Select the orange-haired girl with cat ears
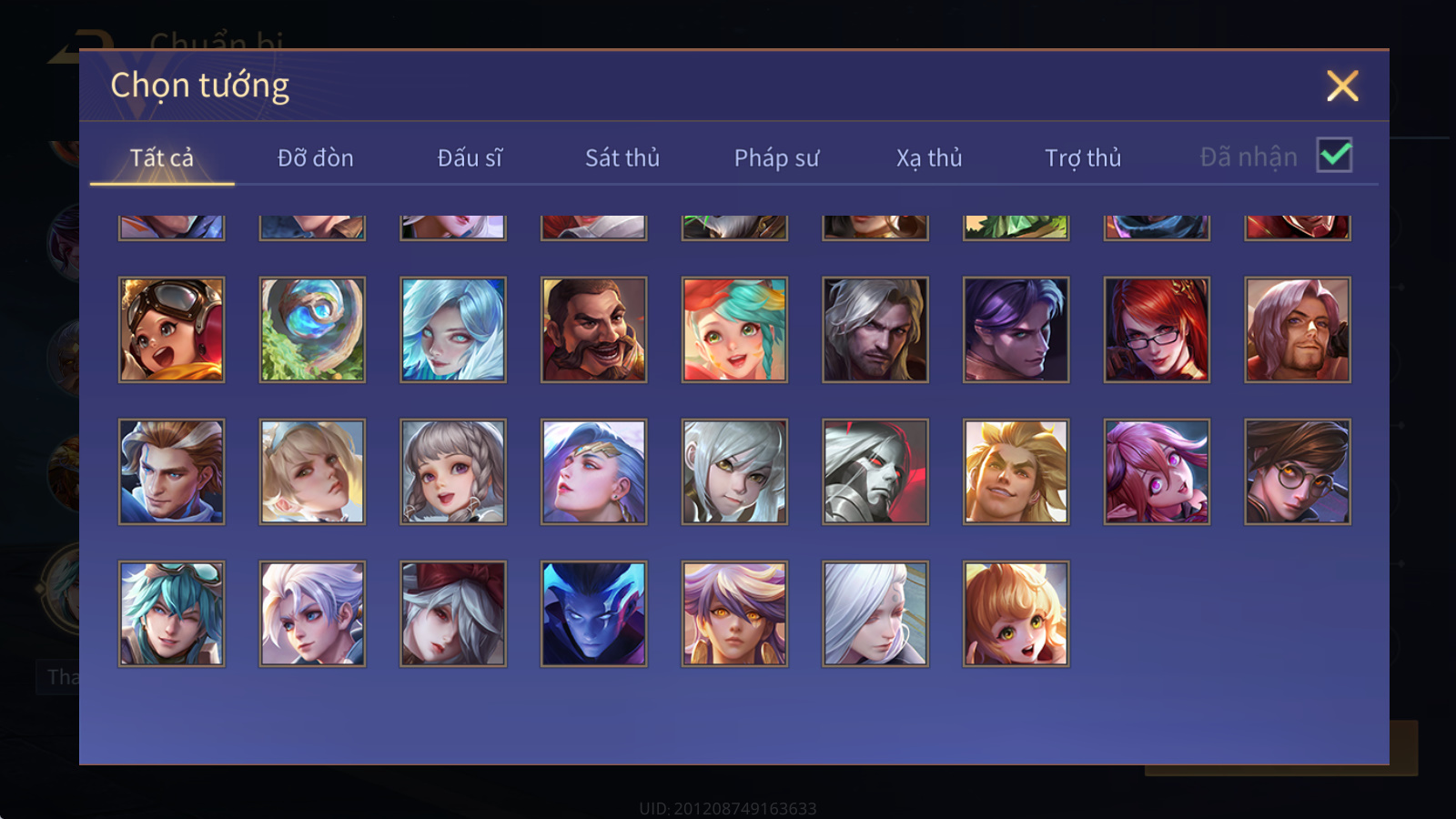1456x819 pixels. pyautogui.click(x=1016, y=613)
